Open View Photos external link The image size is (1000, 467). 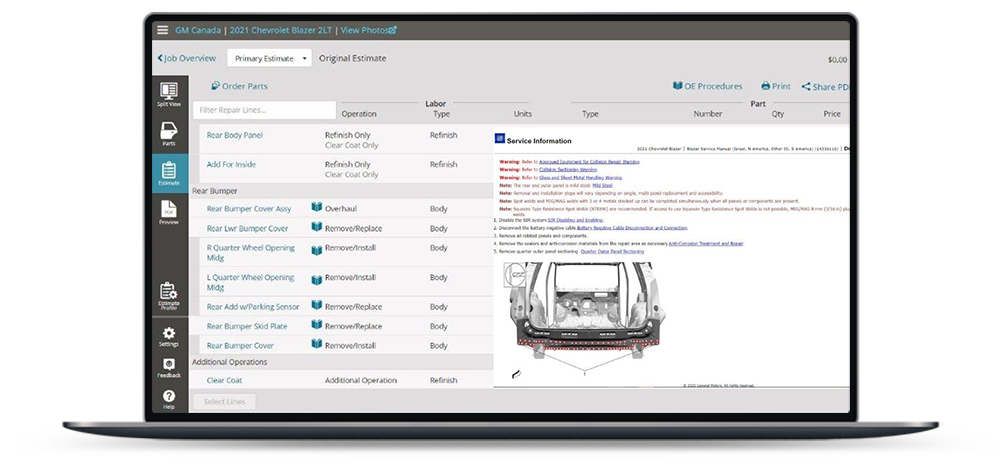(369, 30)
